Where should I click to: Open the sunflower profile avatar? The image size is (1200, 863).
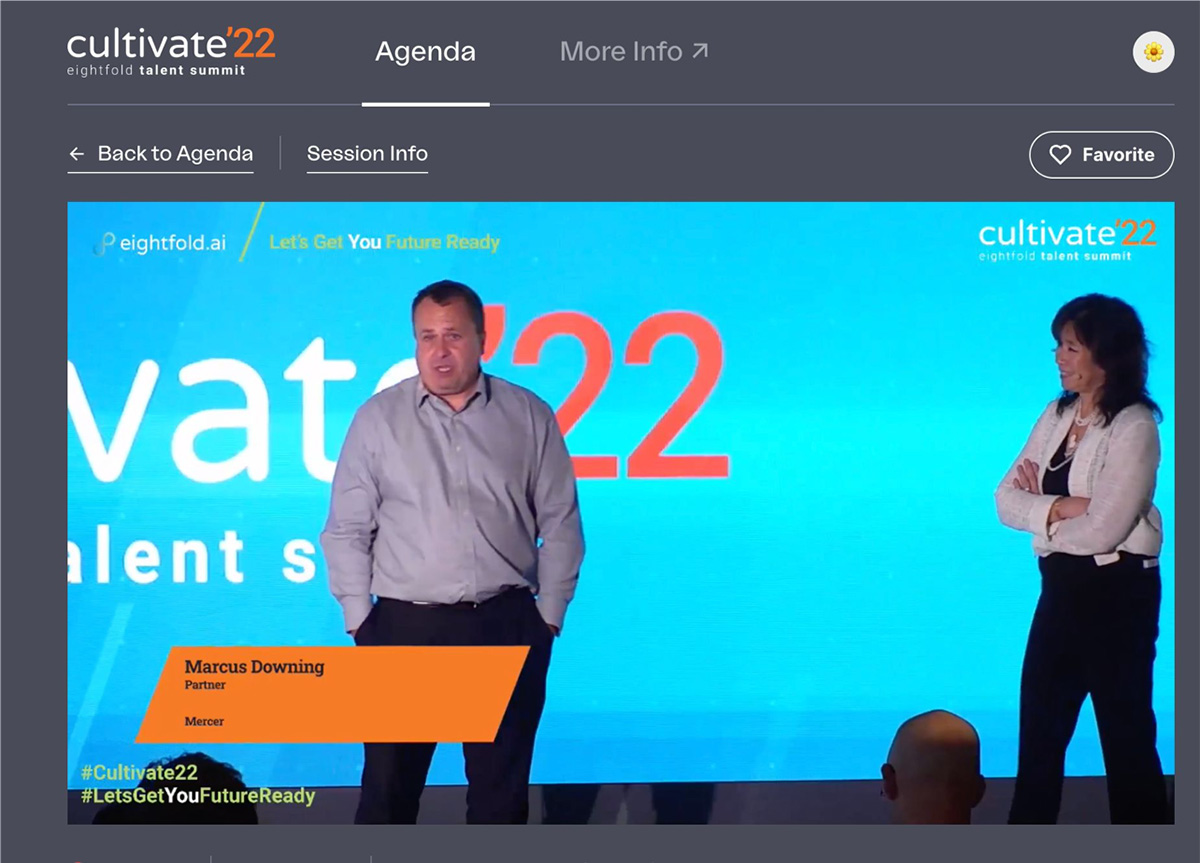(x=1153, y=52)
